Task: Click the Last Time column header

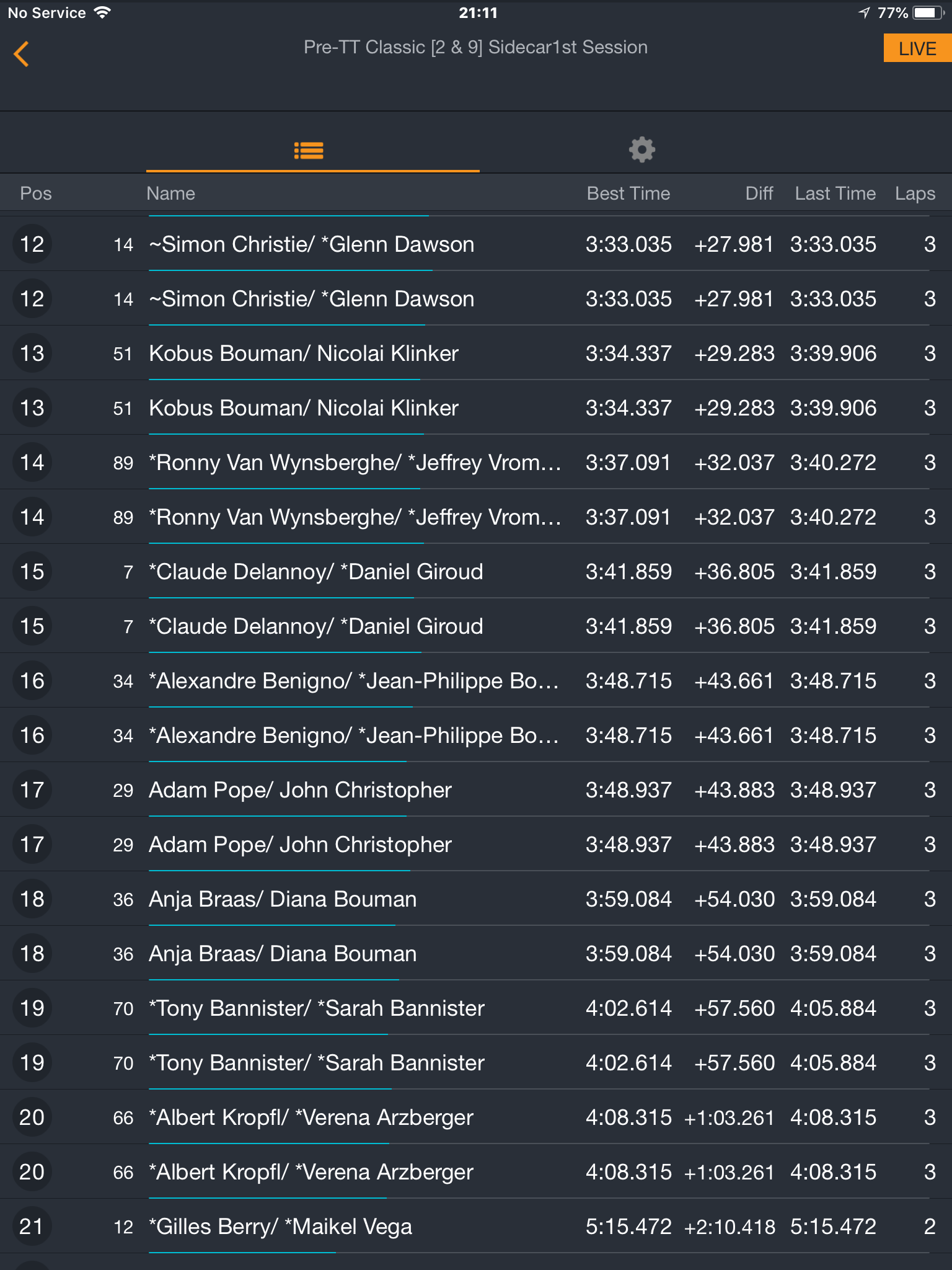Action: [x=835, y=193]
